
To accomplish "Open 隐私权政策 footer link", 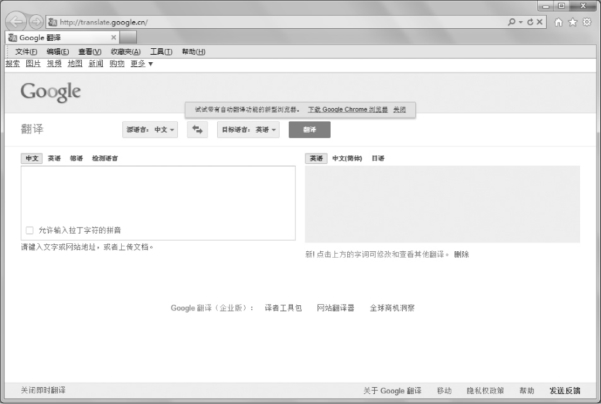I will (485, 391).
